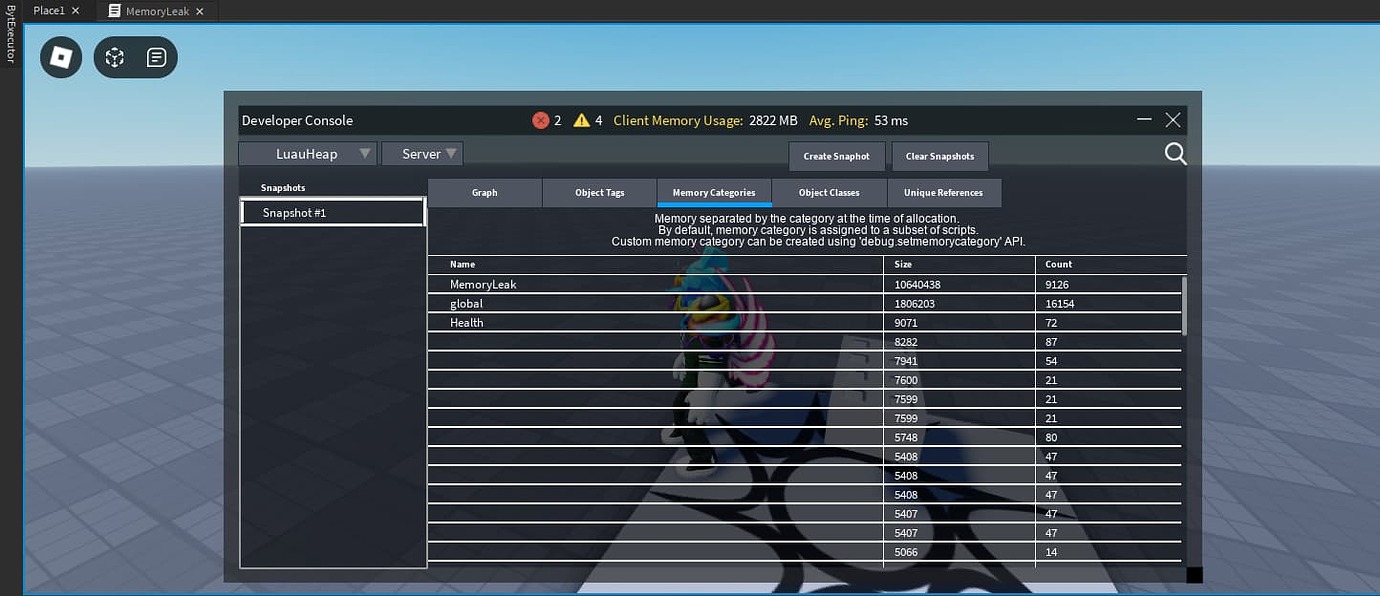Viewport: 1380px width, 596px height.
Task: Open the Object Classes tab
Action: (x=829, y=192)
